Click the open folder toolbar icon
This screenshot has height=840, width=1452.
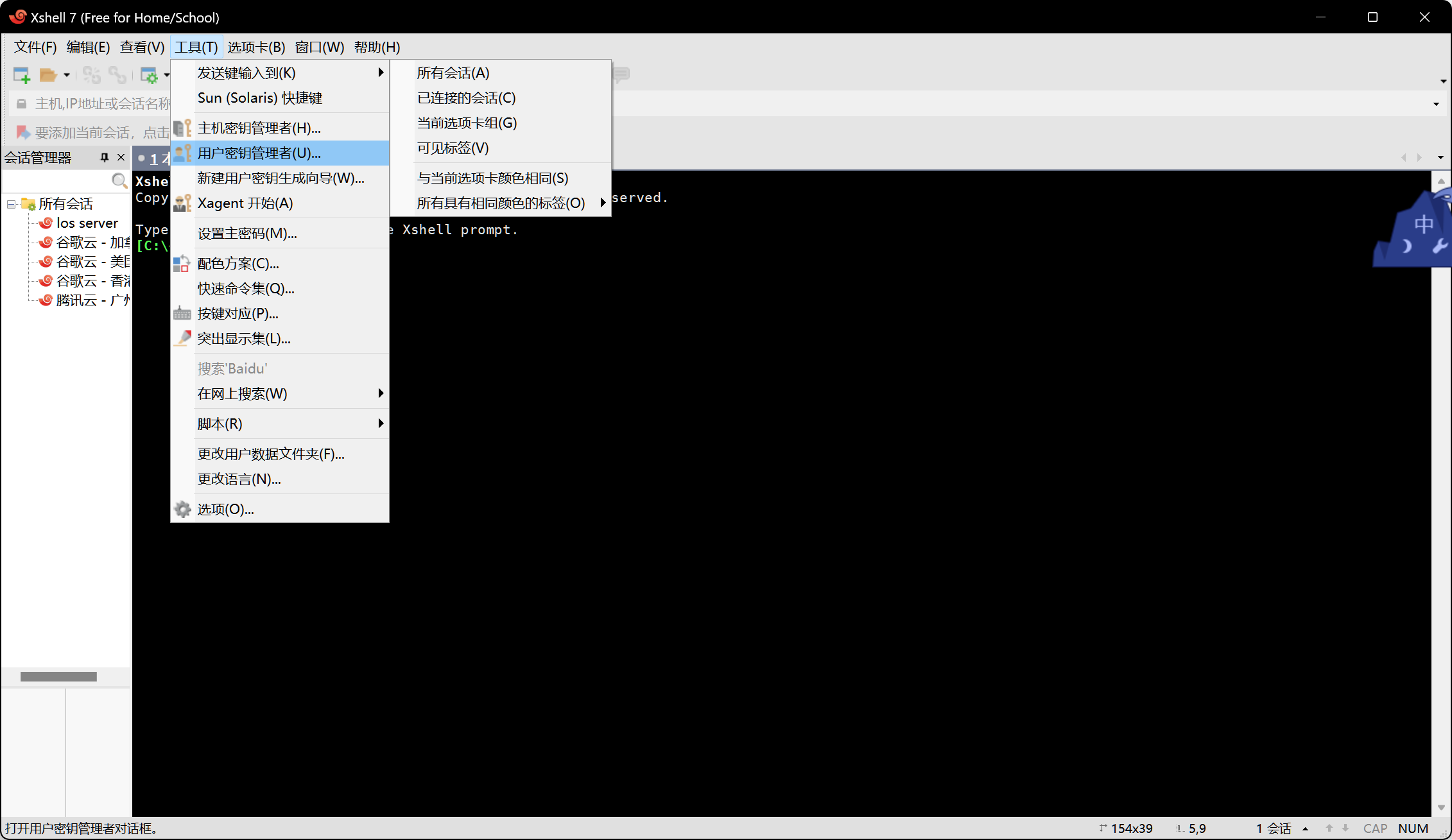(48, 75)
